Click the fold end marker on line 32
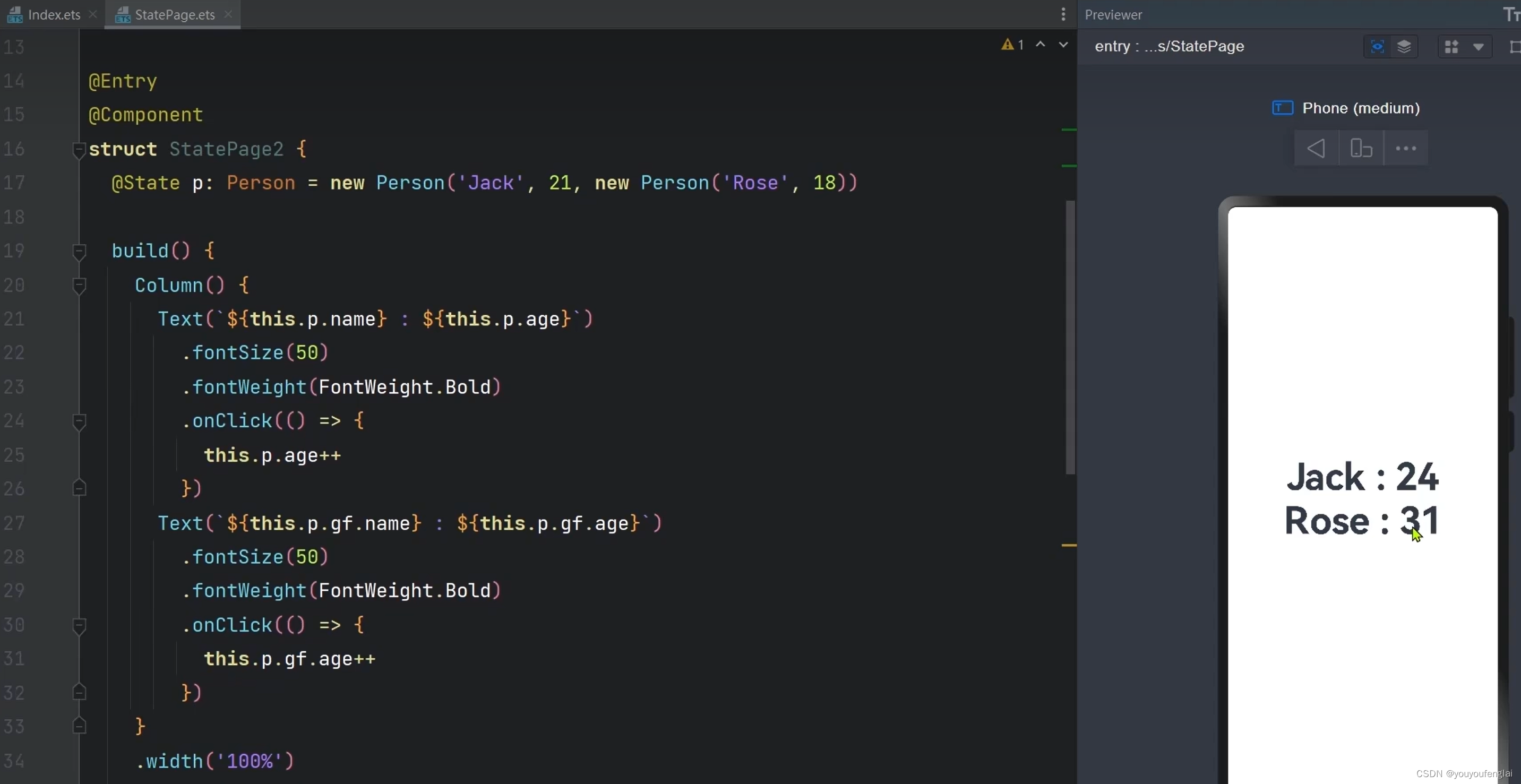This screenshot has height=784, width=1521. [79, 692]
